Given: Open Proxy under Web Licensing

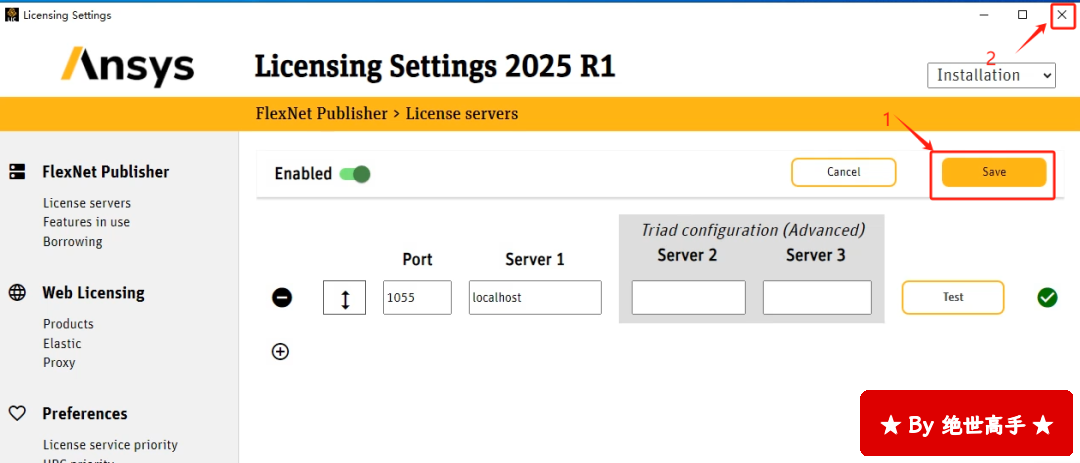Looking at the screenshot, I should tap(59, 362).
